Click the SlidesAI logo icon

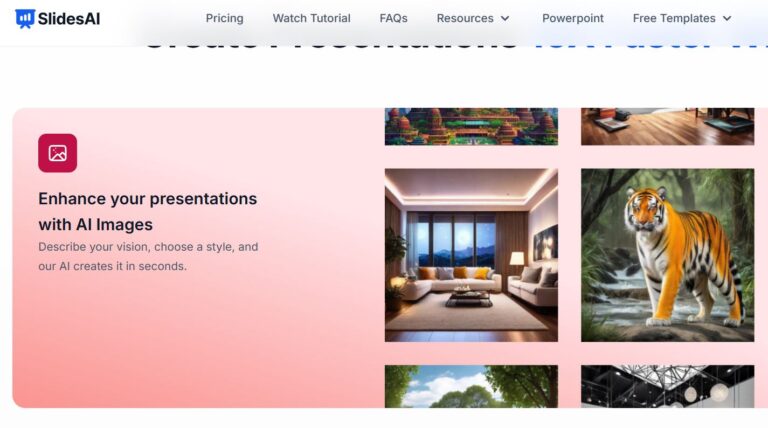[x=25, y=19]
